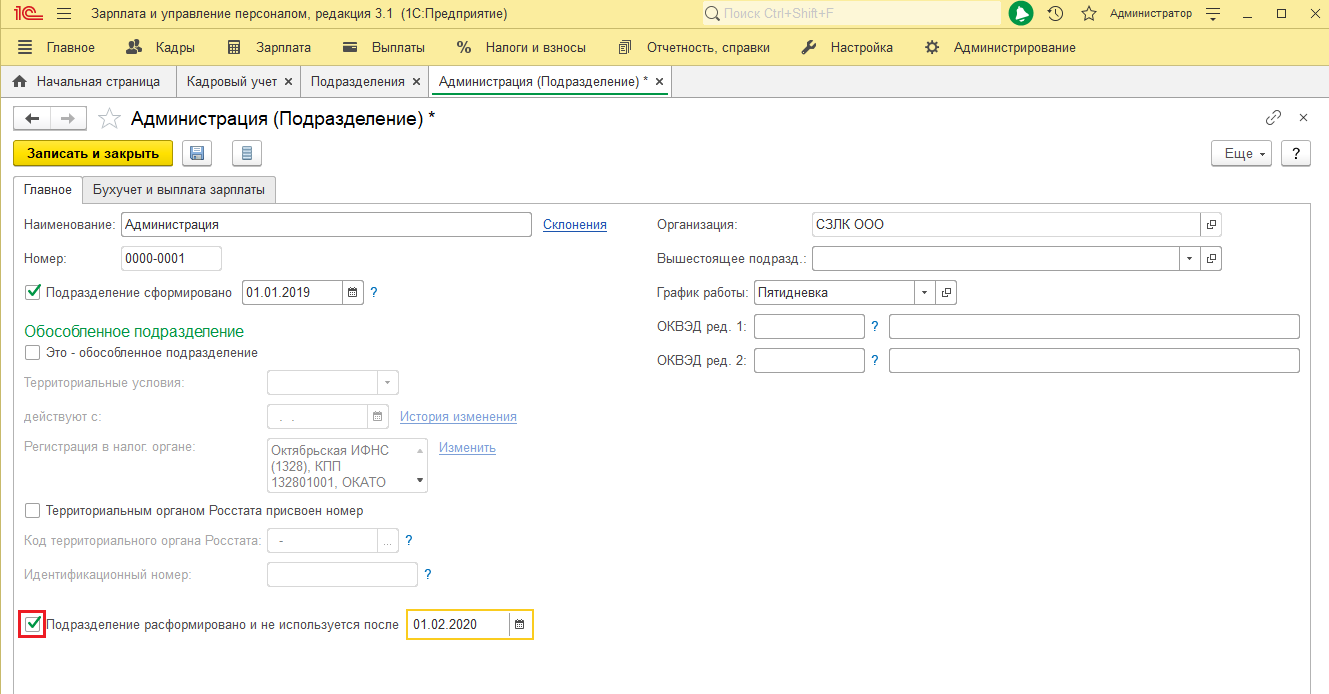
Task: Add form to favorites star icon
Action: 109,119
